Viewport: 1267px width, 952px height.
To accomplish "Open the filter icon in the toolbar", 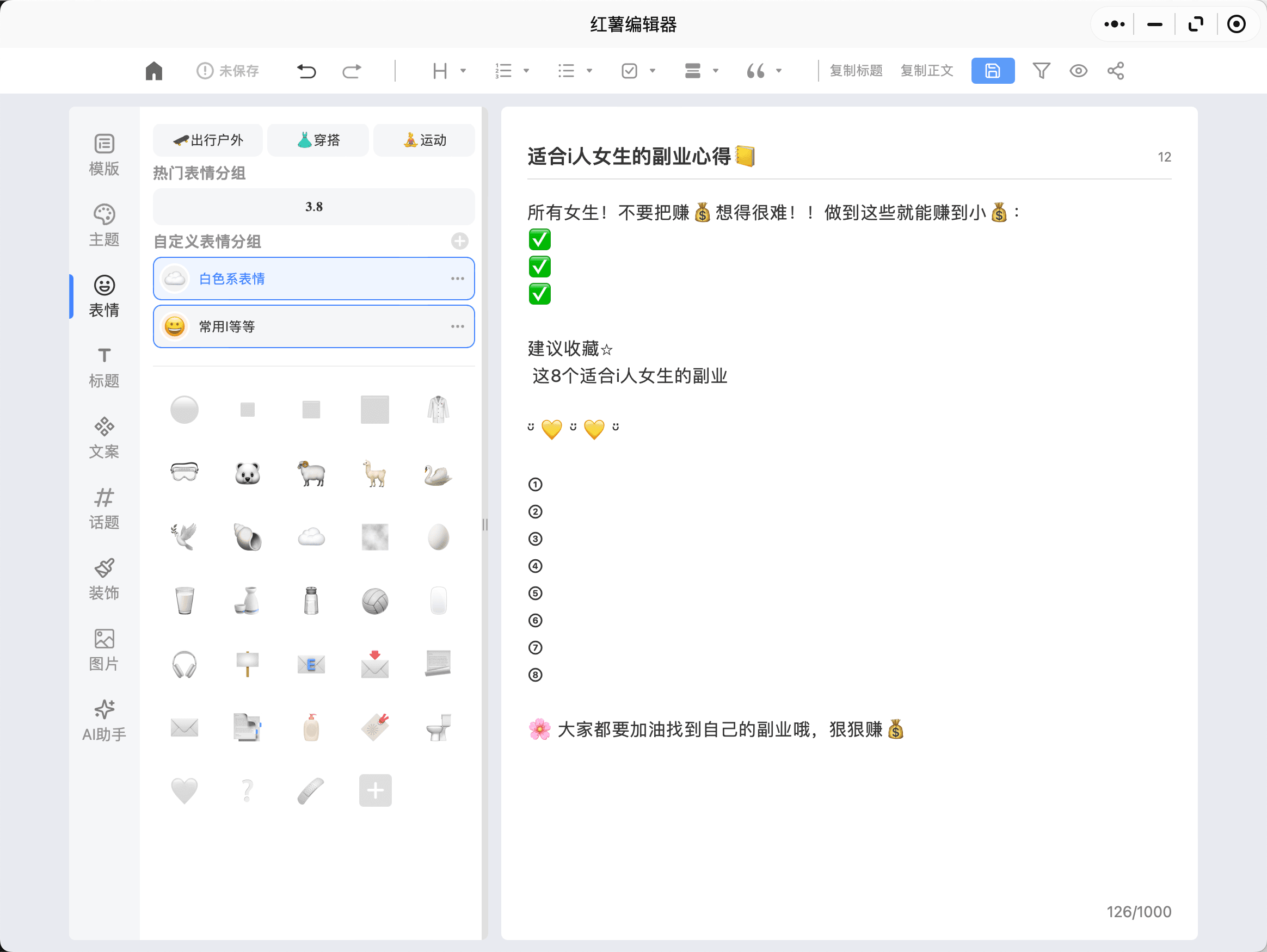I will pyautogui.click(x=1041, y=70).
